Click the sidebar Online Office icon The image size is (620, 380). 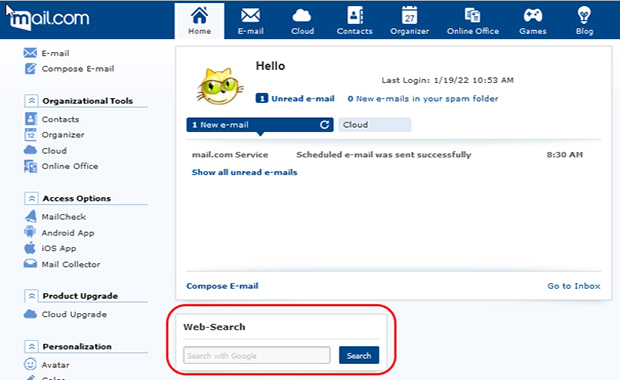(x=30, y=166)
